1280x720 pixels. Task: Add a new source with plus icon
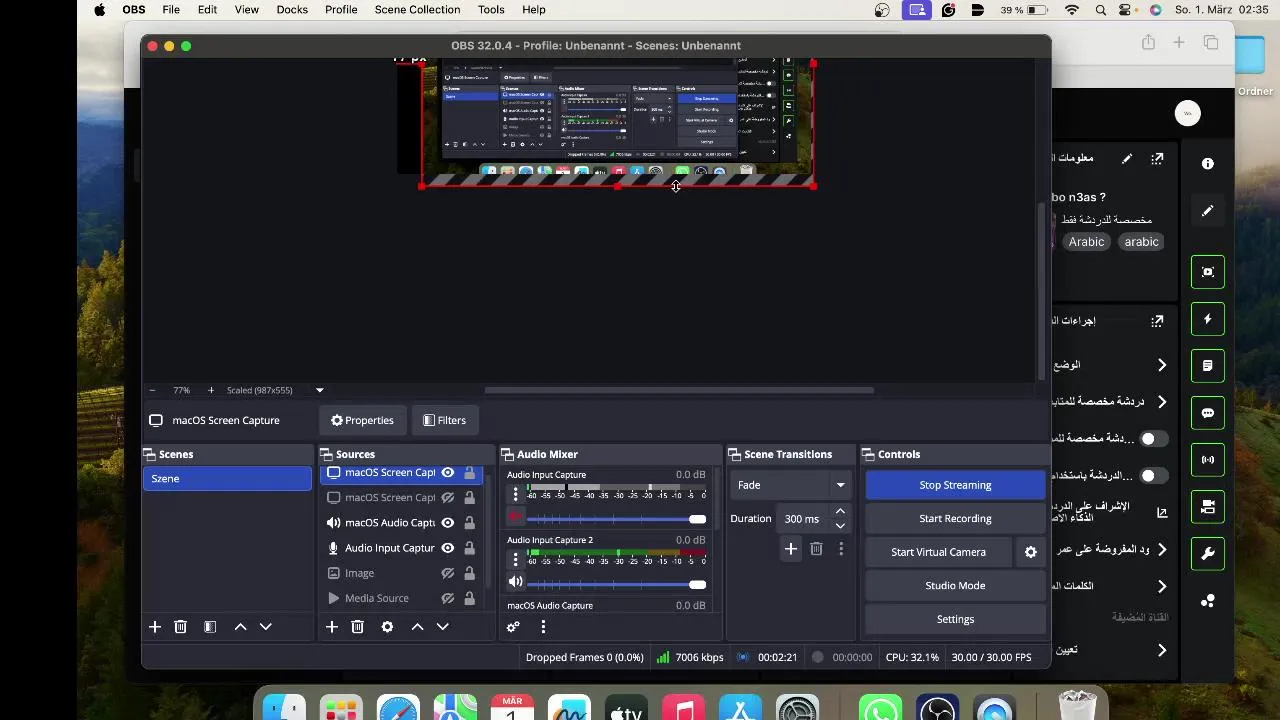coord(332,627)
